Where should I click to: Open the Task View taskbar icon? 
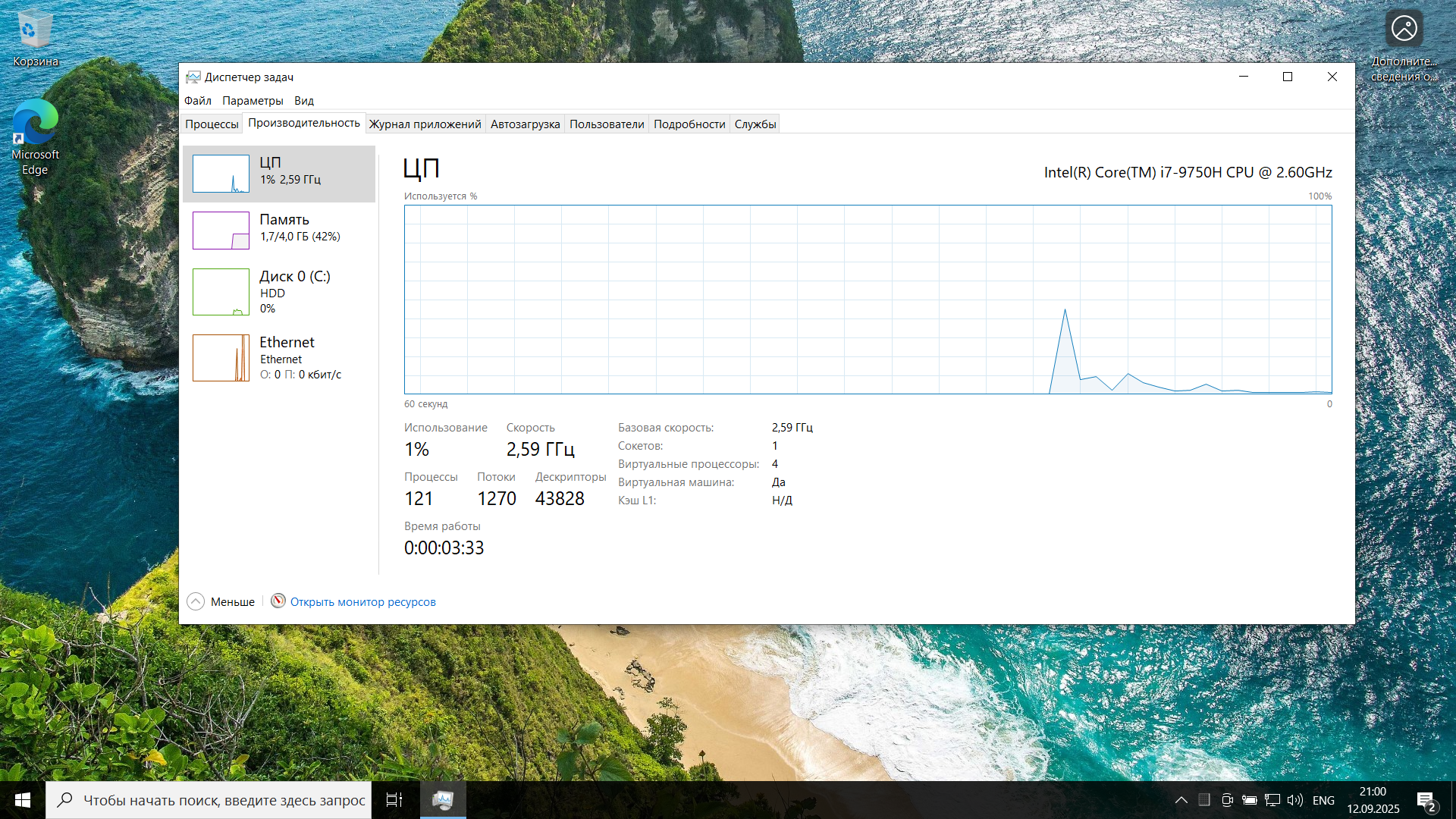click(x=394, y=800)
